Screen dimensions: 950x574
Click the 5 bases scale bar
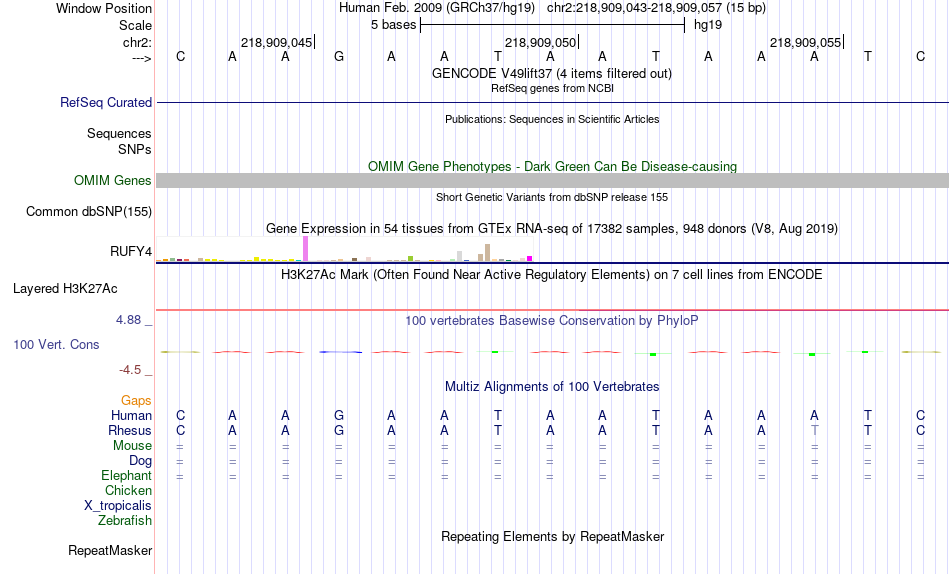tap(552, 25)
